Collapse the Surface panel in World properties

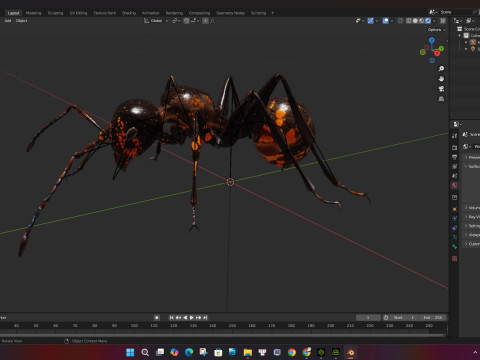pos(466,166)
